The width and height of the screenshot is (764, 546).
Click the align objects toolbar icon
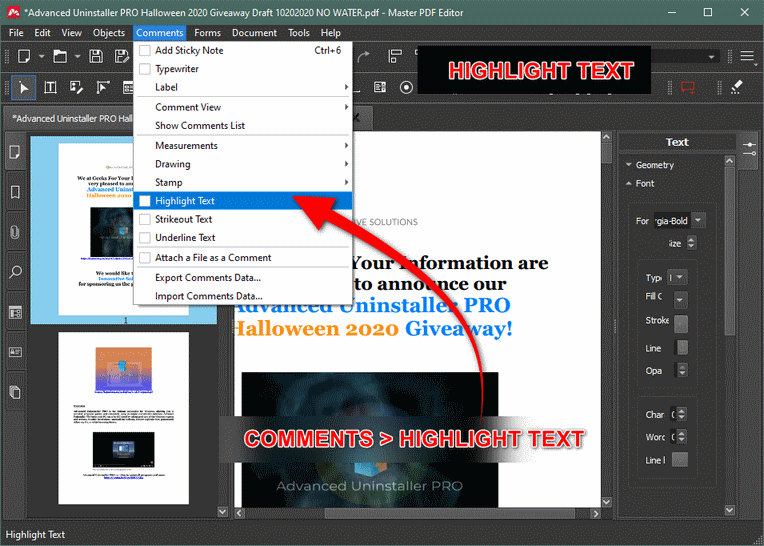click(395, 56)
